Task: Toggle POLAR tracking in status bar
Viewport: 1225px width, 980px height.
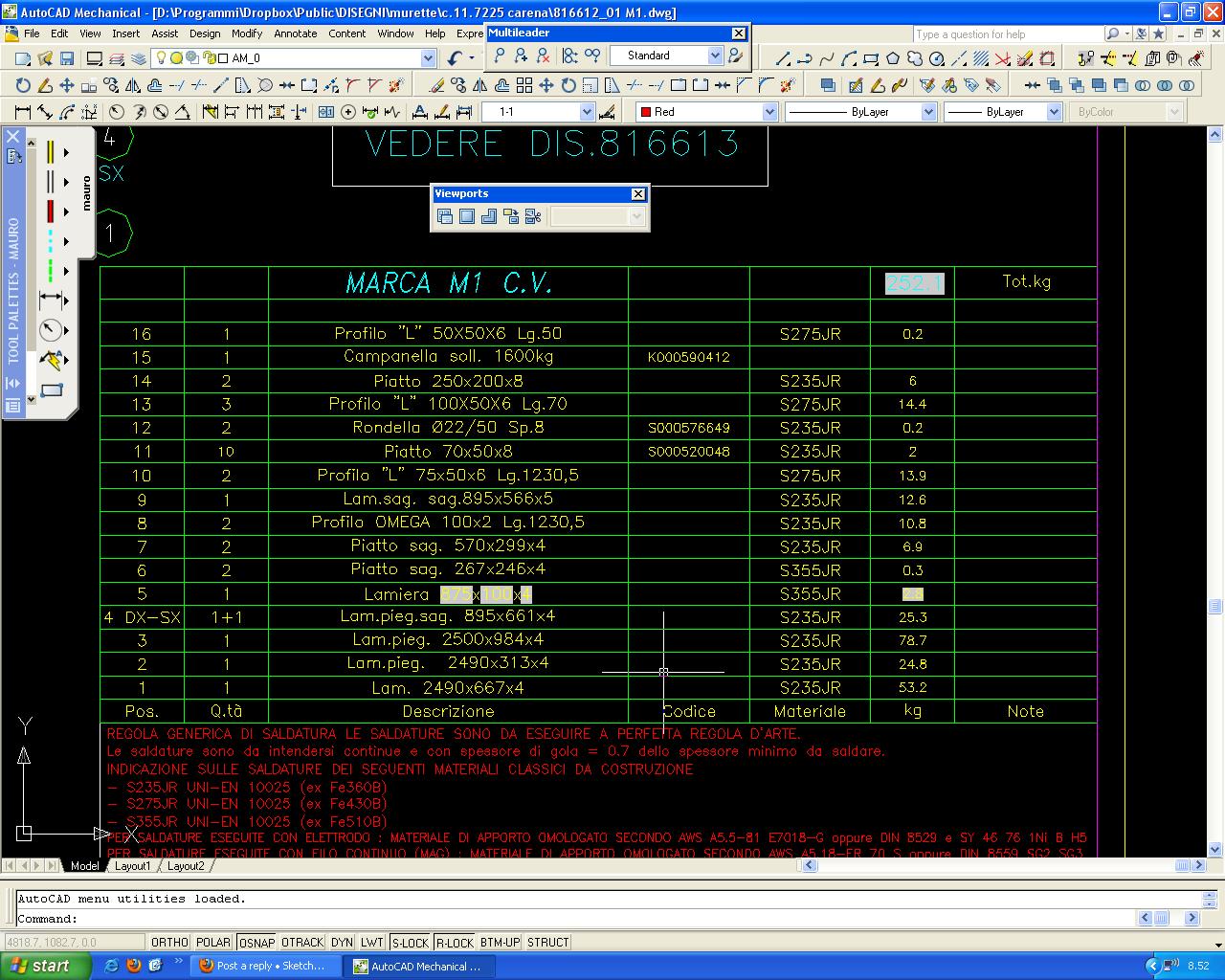Action: coord(213,943)
